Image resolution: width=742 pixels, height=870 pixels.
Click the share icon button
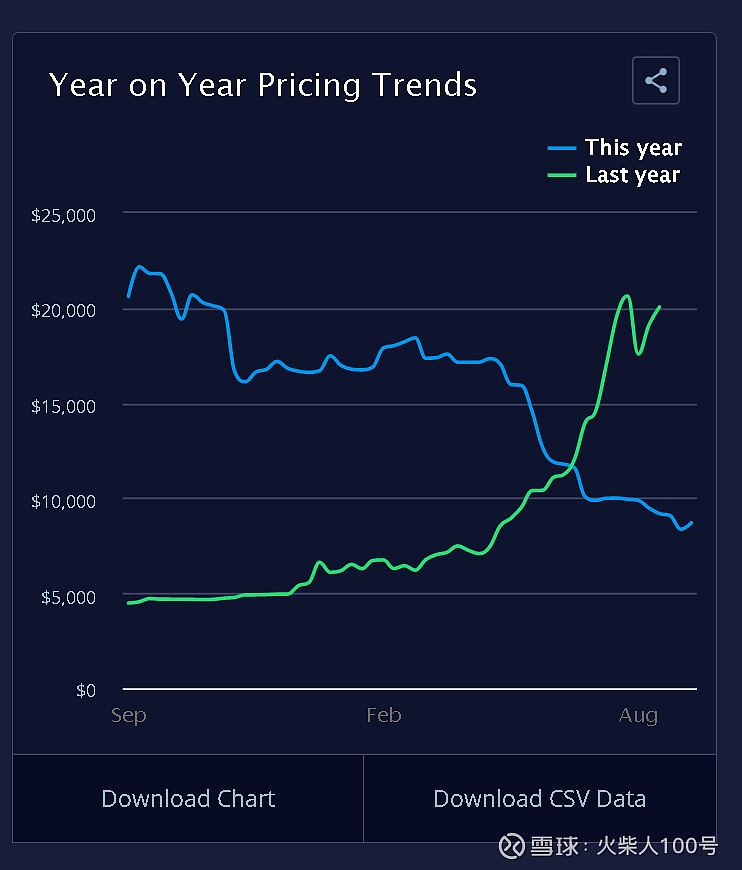coord(656,81)
